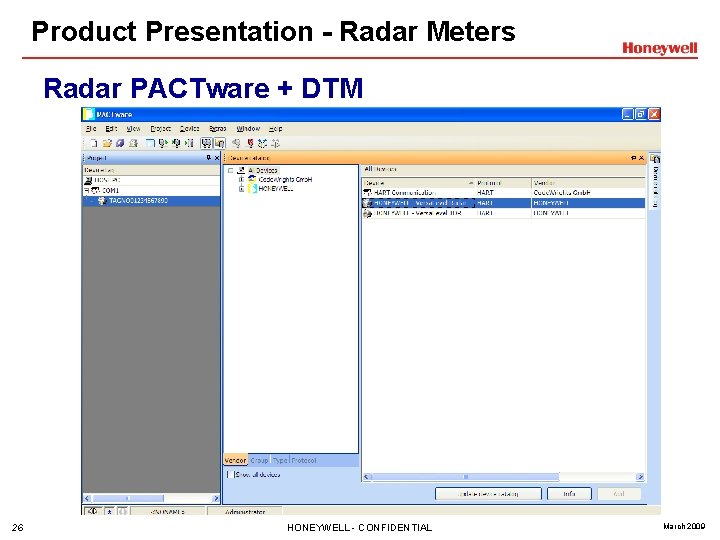The width and height of the screenshot is (720, 540).
Task: Click Project panel horizontal scrollbar thumb
Action: coord(128,498)
